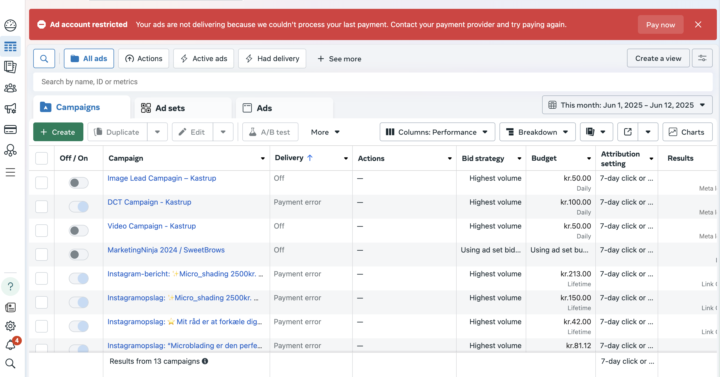
Task: Open the Help question mark icon
Action: 10,287
